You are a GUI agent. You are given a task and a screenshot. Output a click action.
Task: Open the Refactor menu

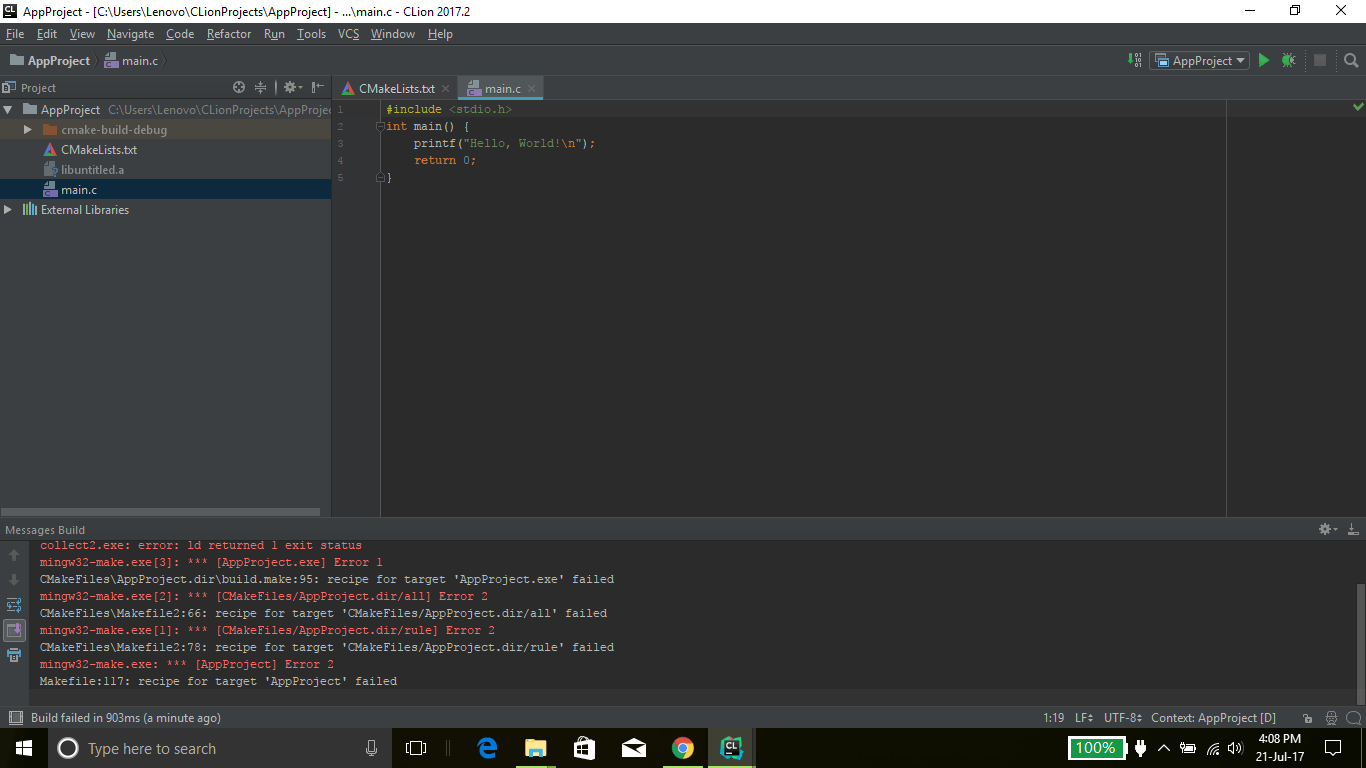(229, 34)
